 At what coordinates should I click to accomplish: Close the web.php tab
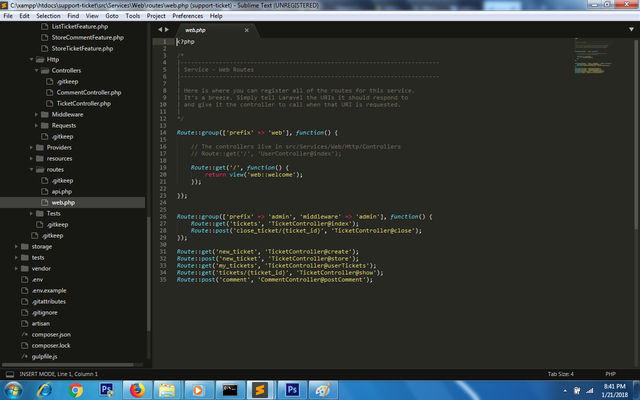247,30
